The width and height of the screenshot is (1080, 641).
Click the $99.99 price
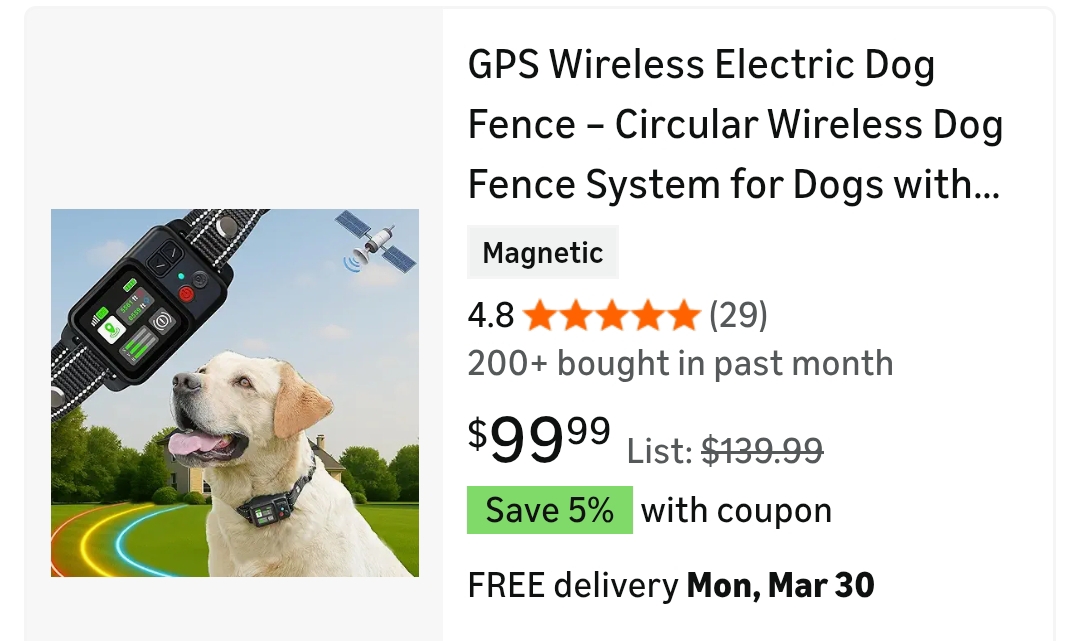(x=539, y=439)
